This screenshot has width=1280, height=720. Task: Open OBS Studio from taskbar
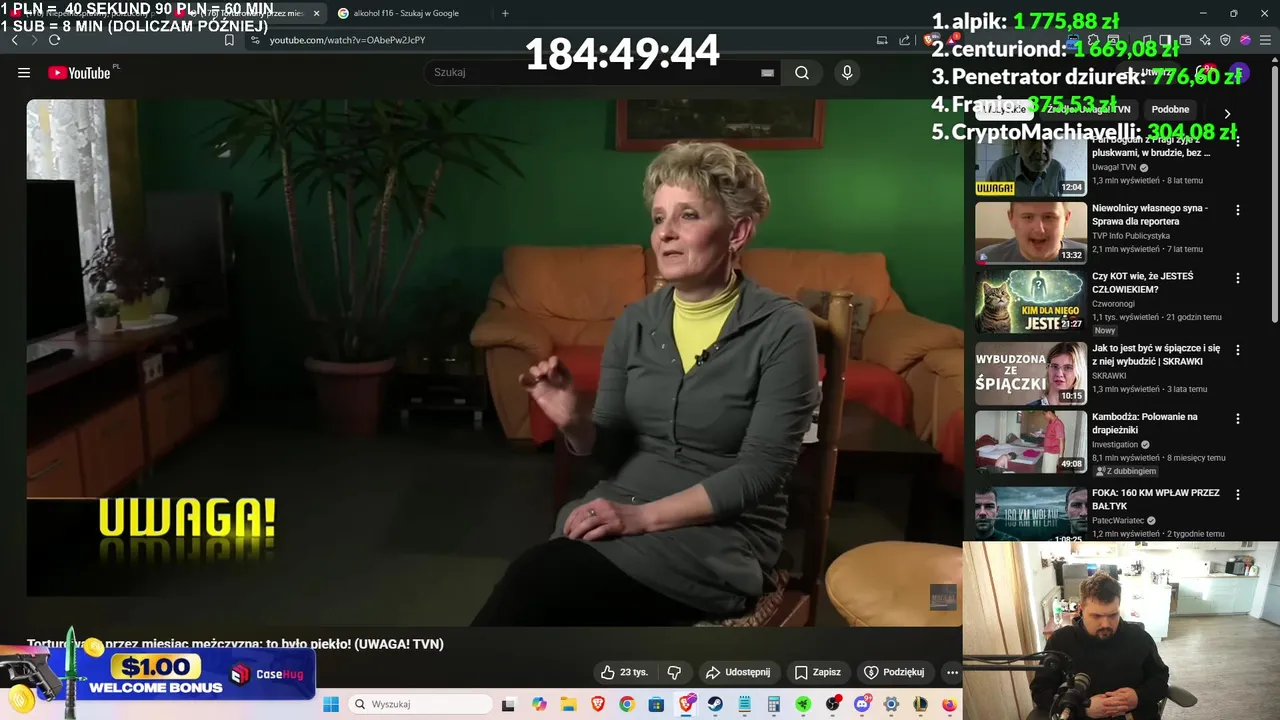tap(832, 704)
